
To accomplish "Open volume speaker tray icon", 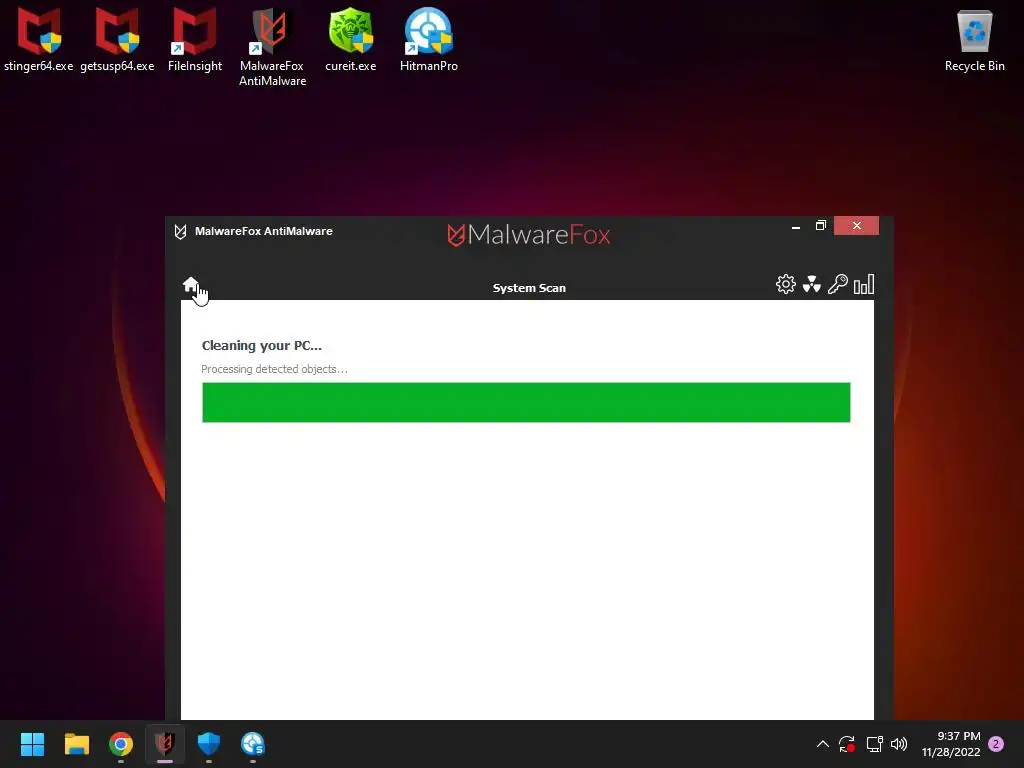I will pos(899,744).
